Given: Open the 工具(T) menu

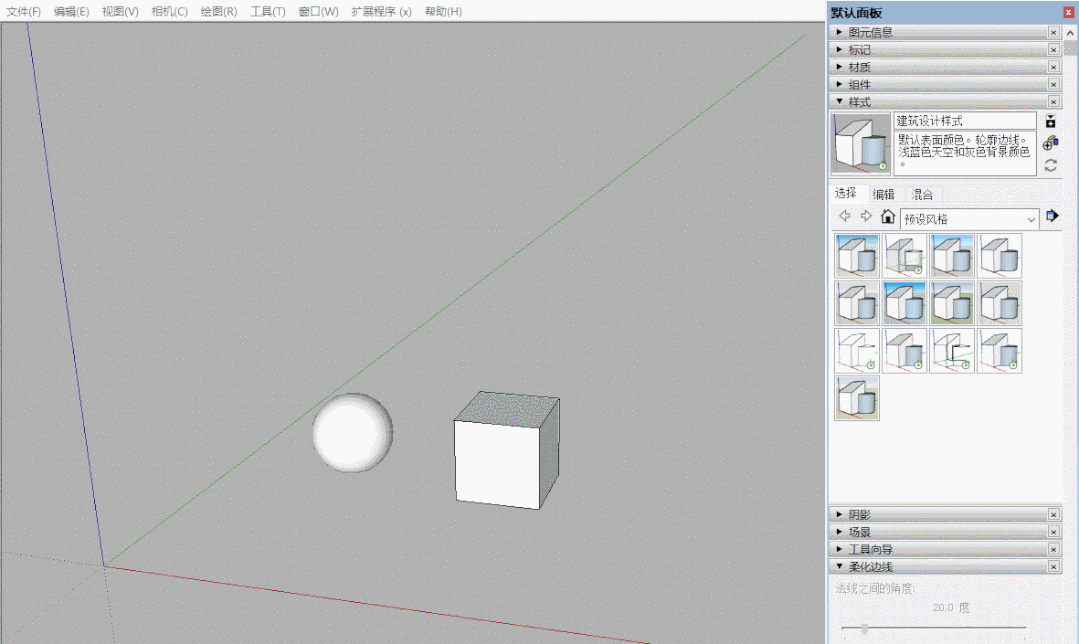Looking at the screenshot, I should 268,12.
